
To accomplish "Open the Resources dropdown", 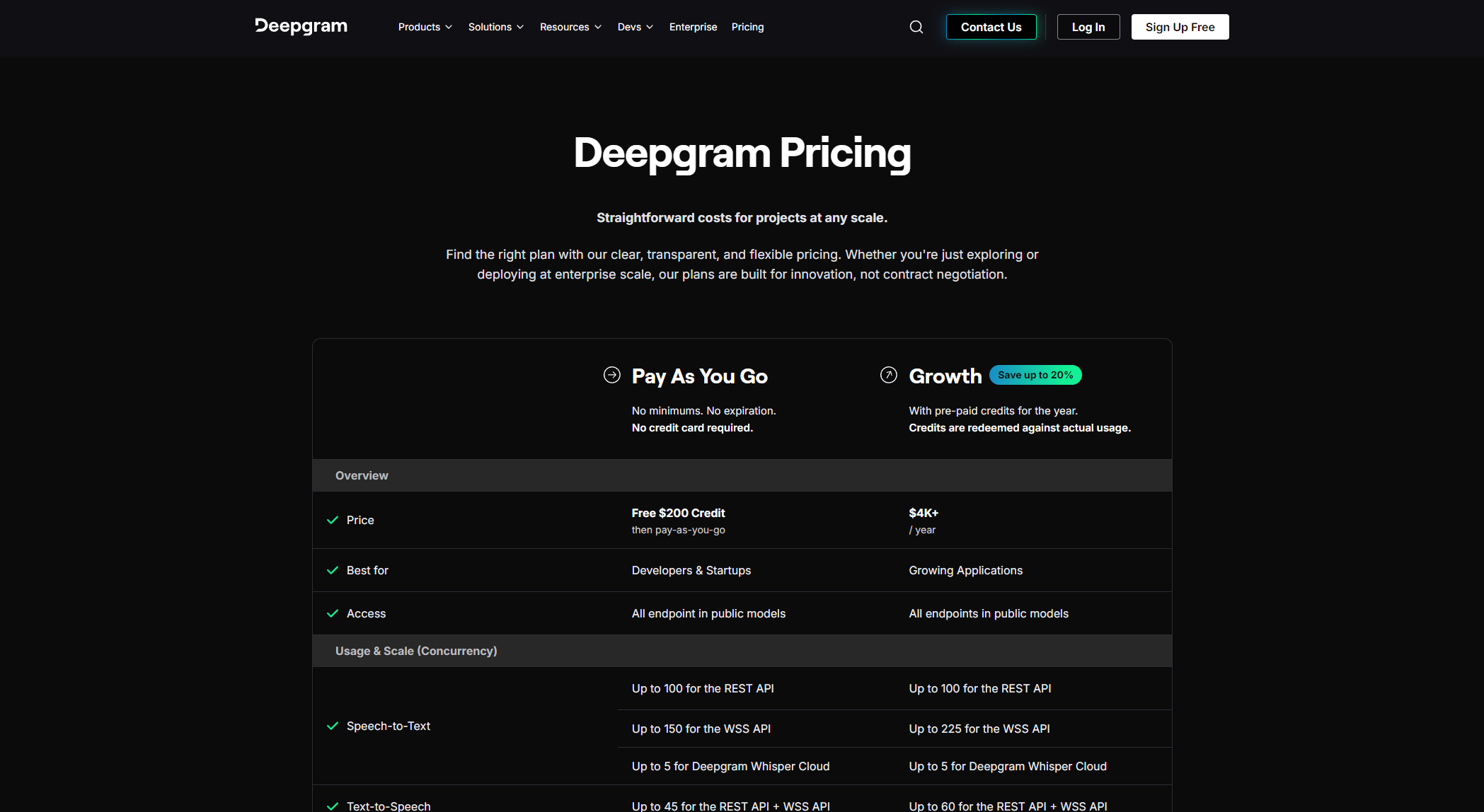I will pos(570,26).
